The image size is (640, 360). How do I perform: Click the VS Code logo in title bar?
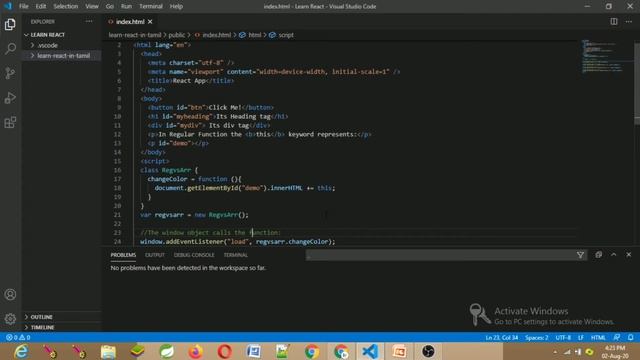click(x=8, y=6)
